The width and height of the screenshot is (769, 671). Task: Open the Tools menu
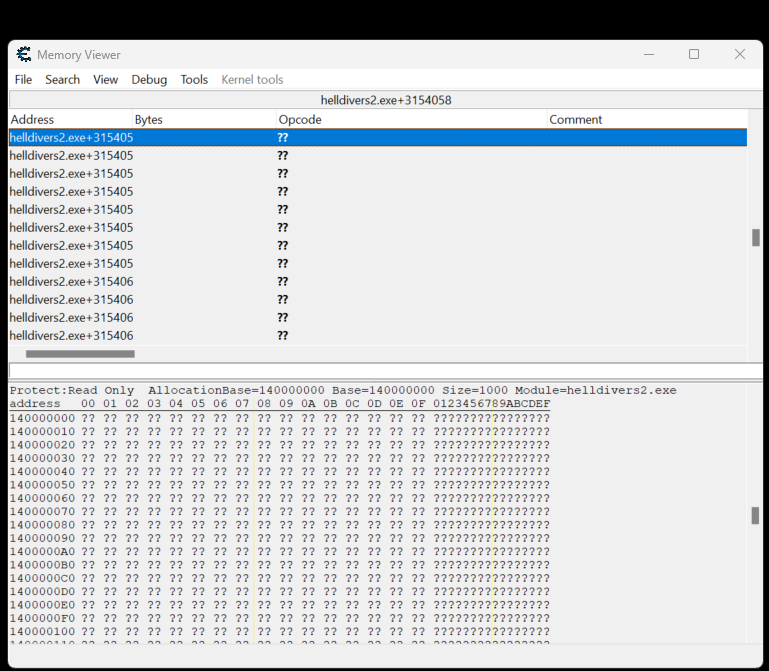[194, 79]
